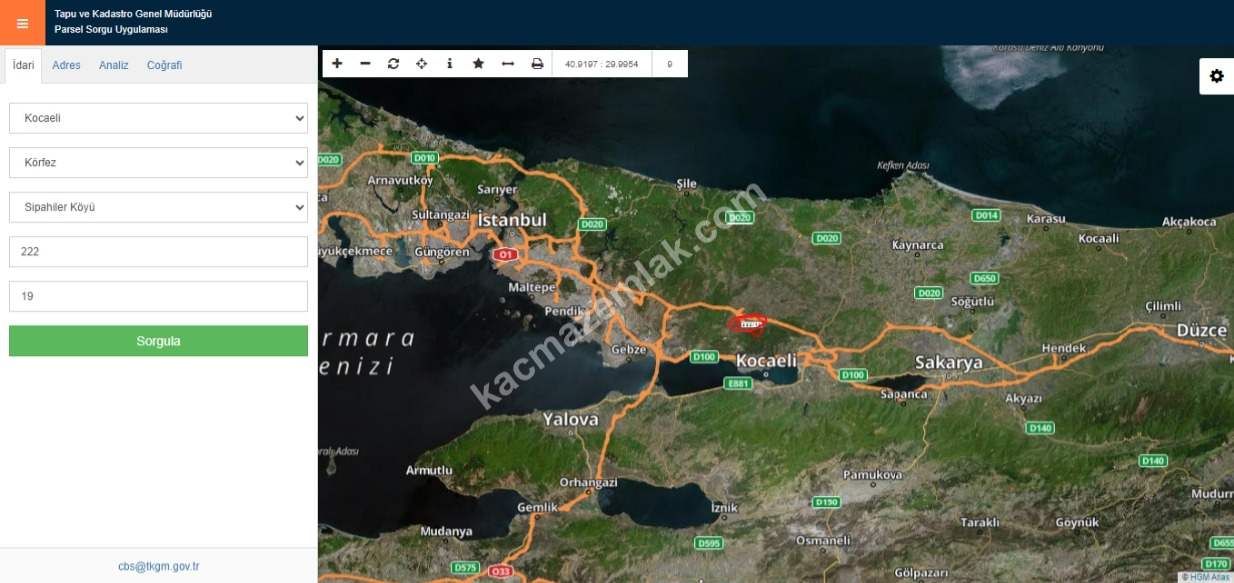This screenshot has width=1234, height=583.
Task: Select the distance measure arrow tool
Action: click(x=507, y=64)
